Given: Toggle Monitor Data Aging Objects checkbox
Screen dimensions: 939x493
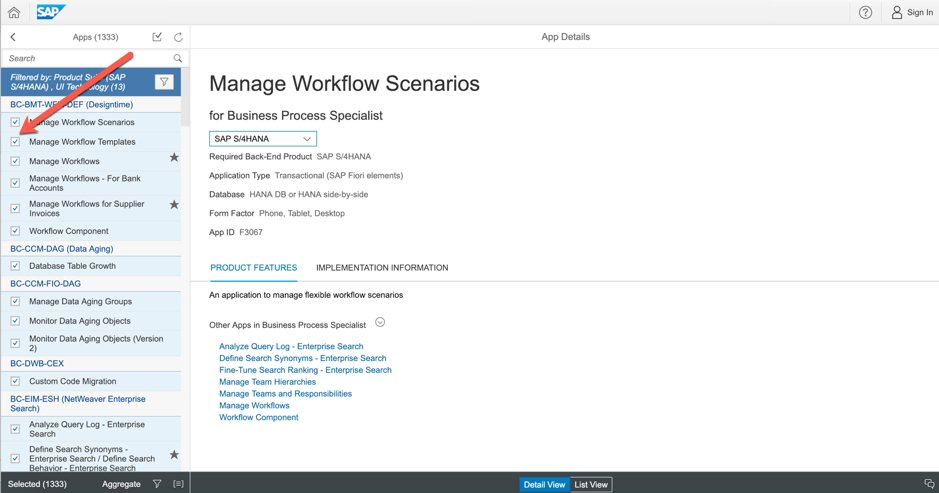Looking at the screenshot, I should pos(15,321).
